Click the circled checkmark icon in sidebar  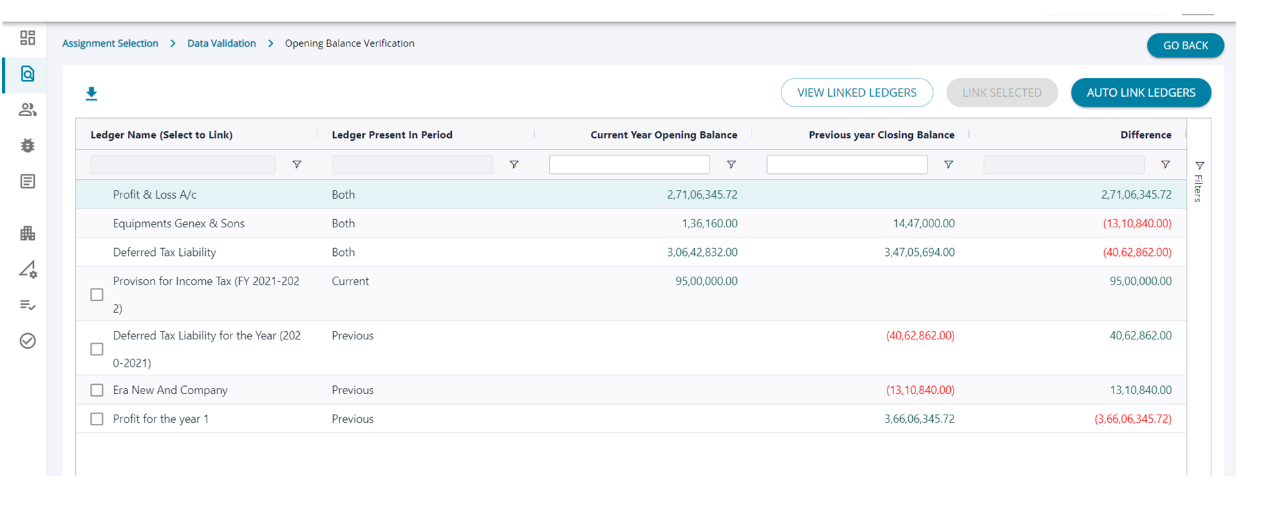(x=27, y=341)
